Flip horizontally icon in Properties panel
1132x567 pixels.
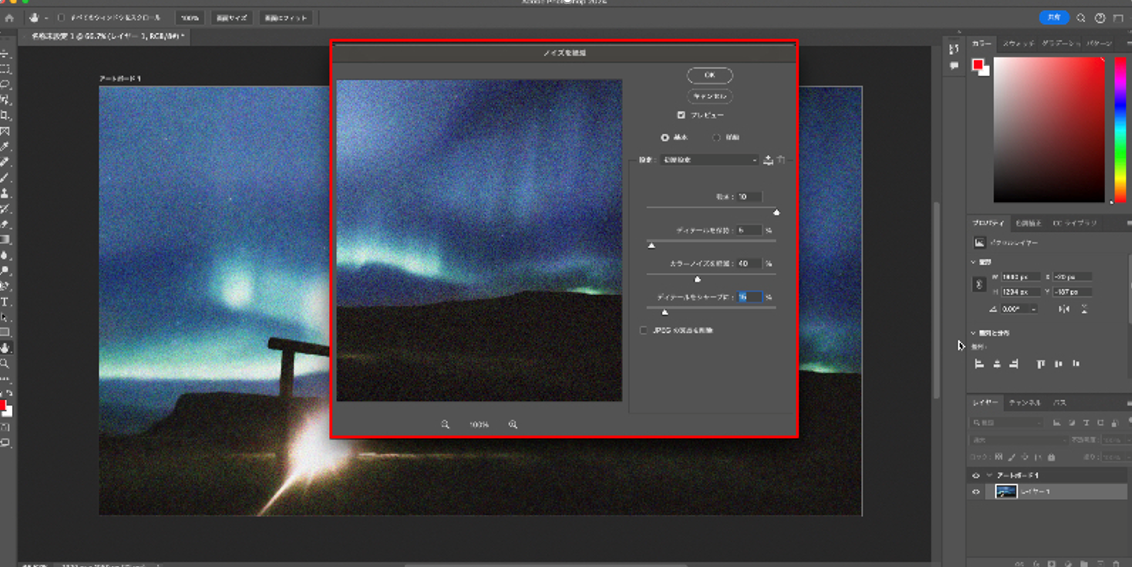coord(1063,310)
